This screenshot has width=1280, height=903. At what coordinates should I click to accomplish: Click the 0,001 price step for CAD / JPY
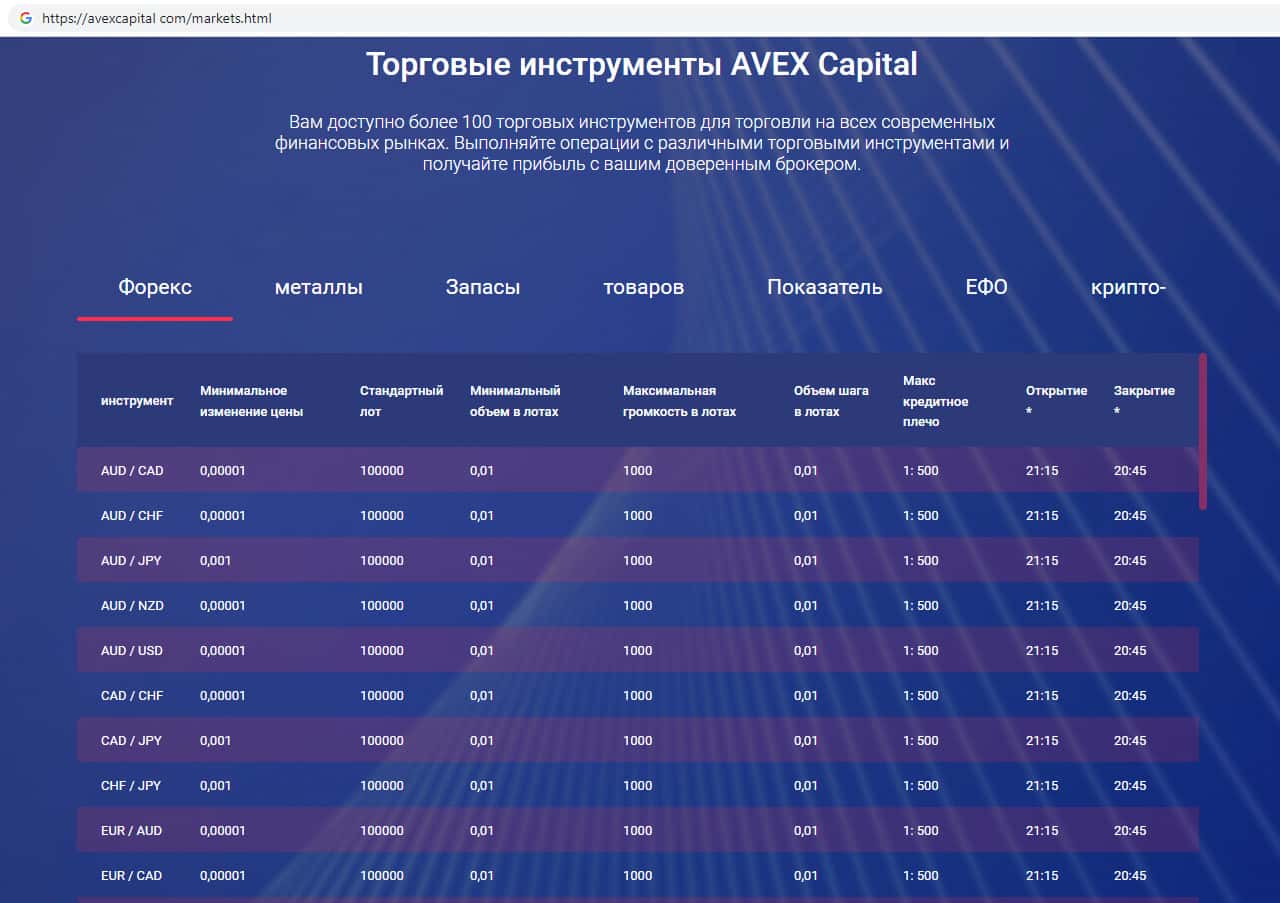click(x=215, y=740)
